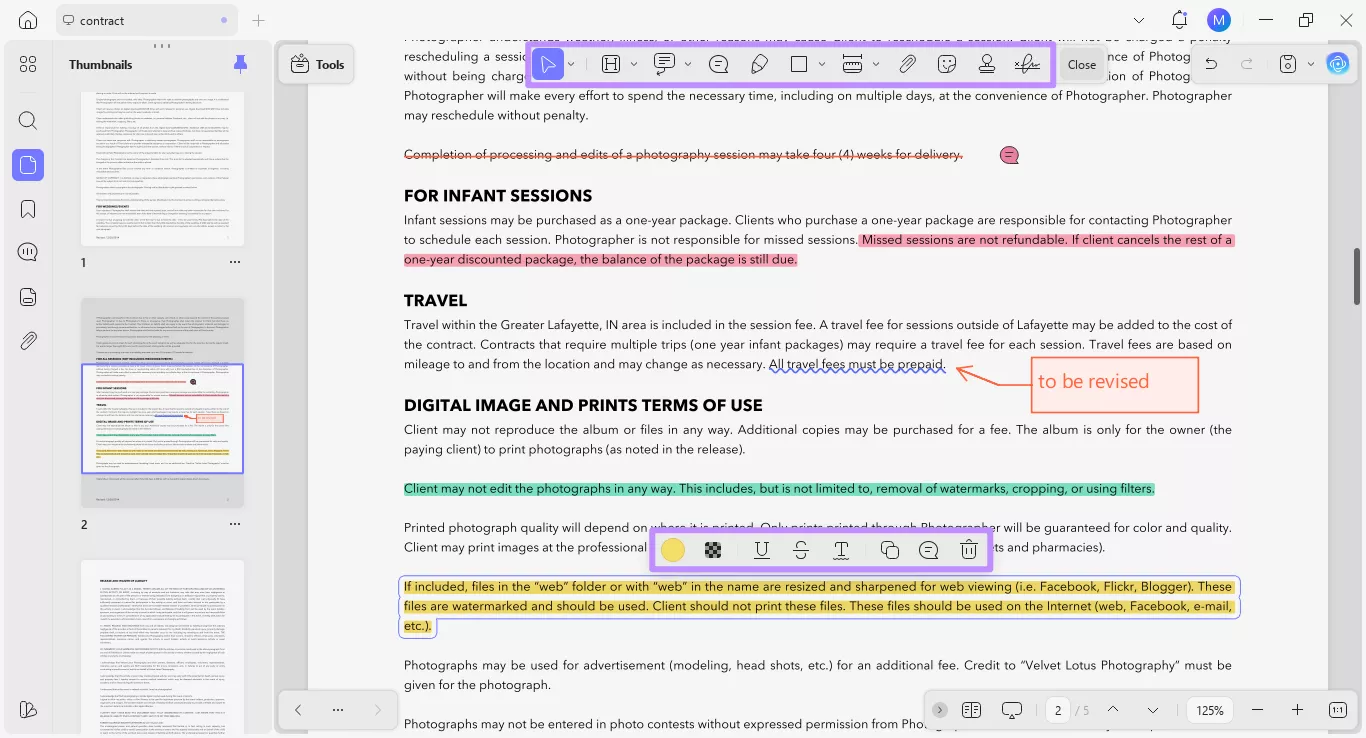Select page 3 thumbnail
Image resolution: width=1366 pixels, height=738 pixels.
pos(162,648)
